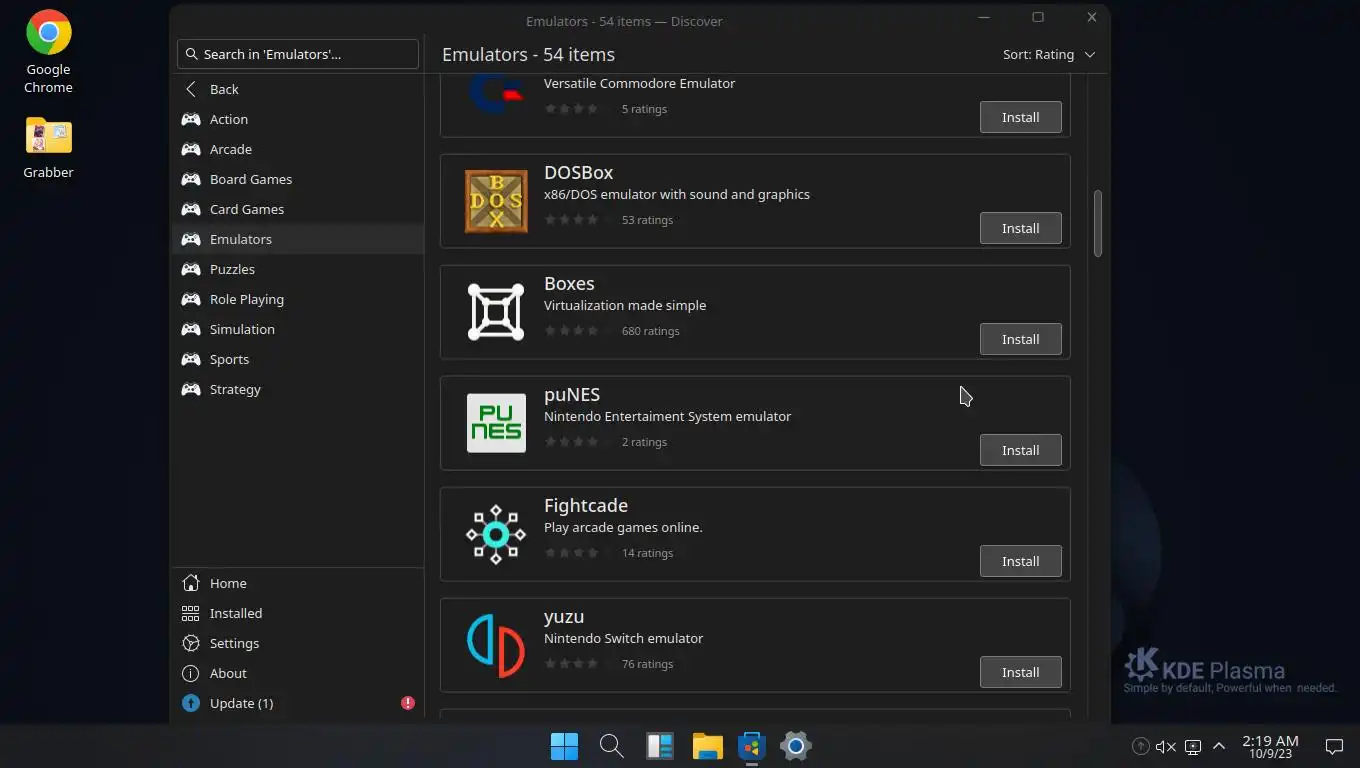Screen dimensions: 1360x768
Task: Select the Role Playing category
Action: pos(298,299)
